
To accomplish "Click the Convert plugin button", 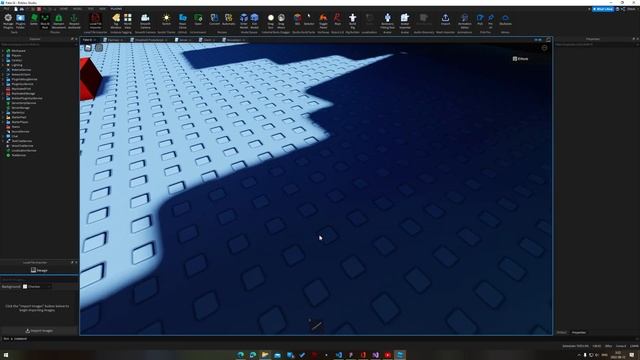I will coord(214,20).
